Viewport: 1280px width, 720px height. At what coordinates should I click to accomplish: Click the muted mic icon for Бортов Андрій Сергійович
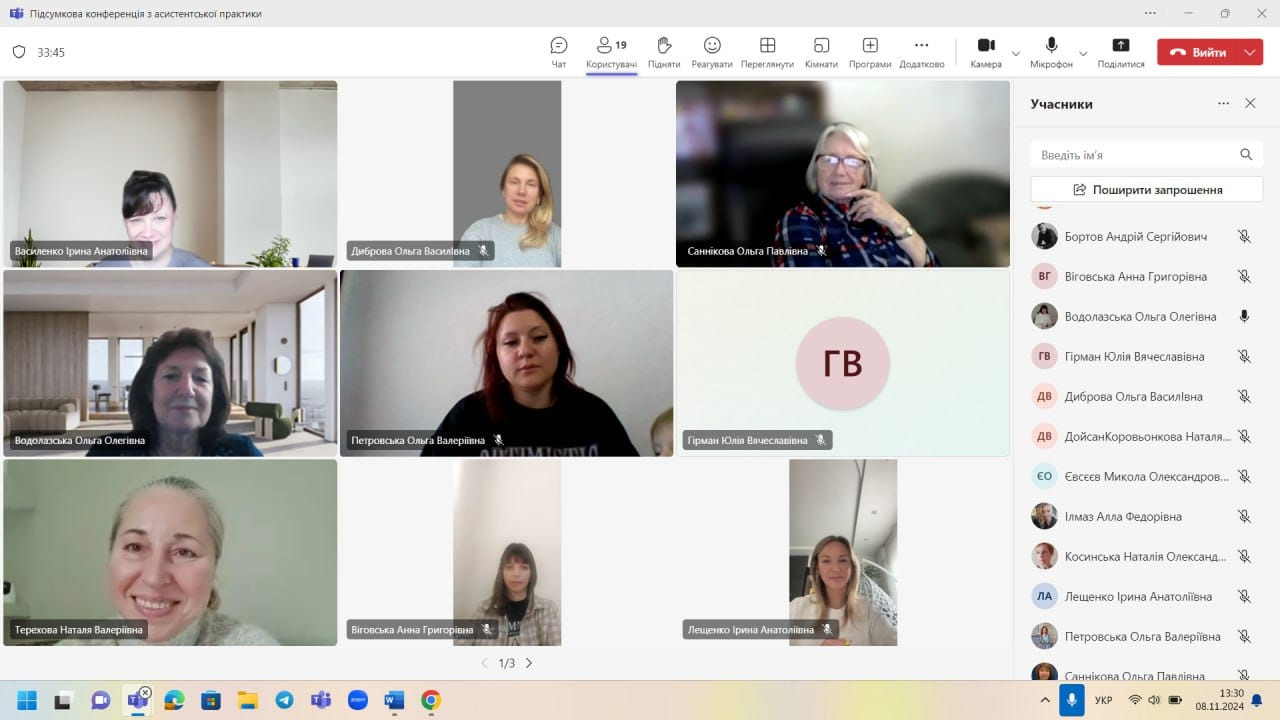tap(1244, 237)
